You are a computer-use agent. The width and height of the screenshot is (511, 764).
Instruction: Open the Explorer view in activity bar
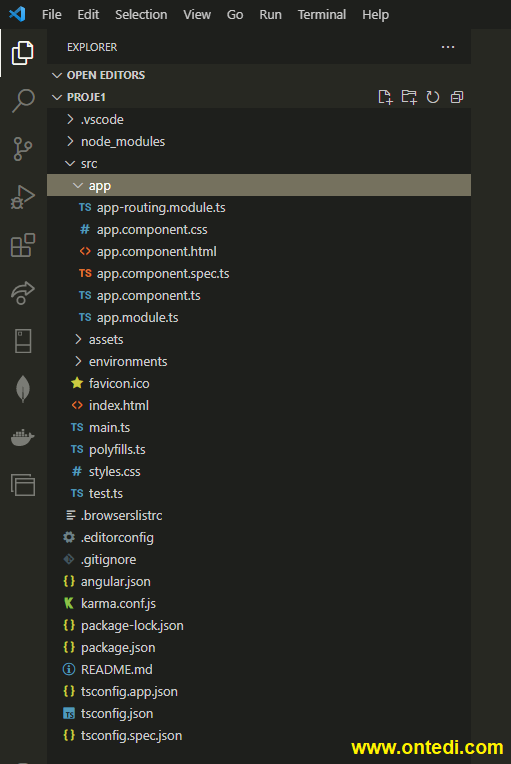pos(22,53)
